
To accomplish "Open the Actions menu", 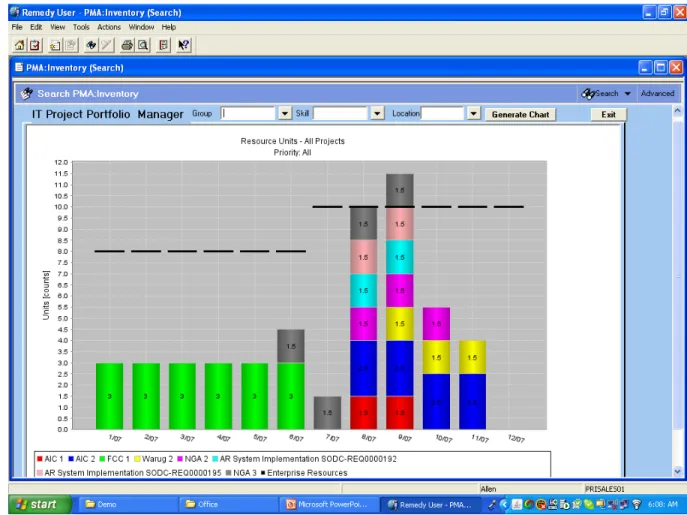I will click(x=109, y=27).
